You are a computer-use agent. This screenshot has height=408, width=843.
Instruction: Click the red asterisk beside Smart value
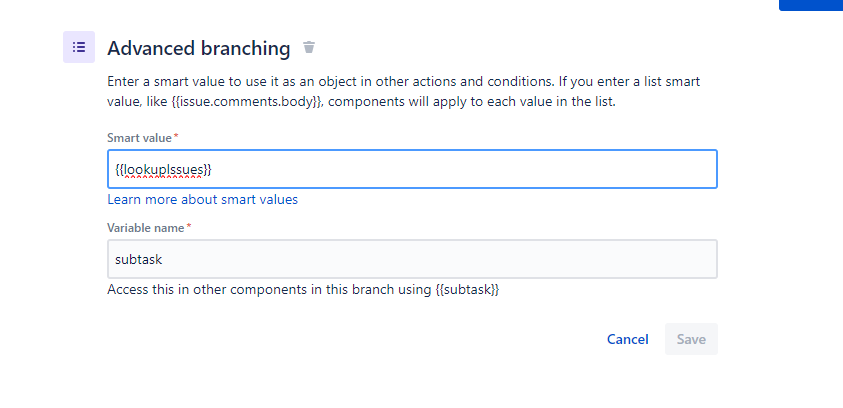click(176, 137)
